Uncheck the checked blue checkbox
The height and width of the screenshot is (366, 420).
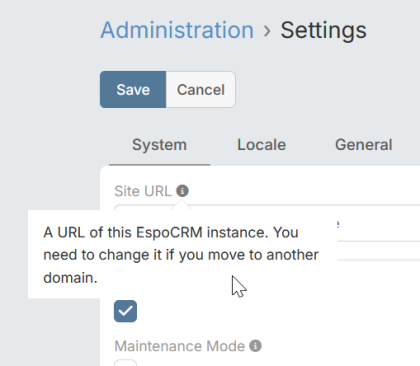coord(125,311)
